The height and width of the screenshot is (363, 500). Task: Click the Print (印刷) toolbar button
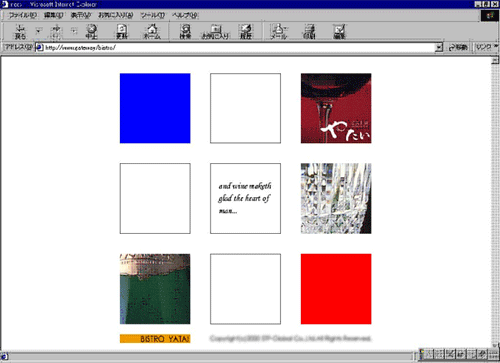309,32
